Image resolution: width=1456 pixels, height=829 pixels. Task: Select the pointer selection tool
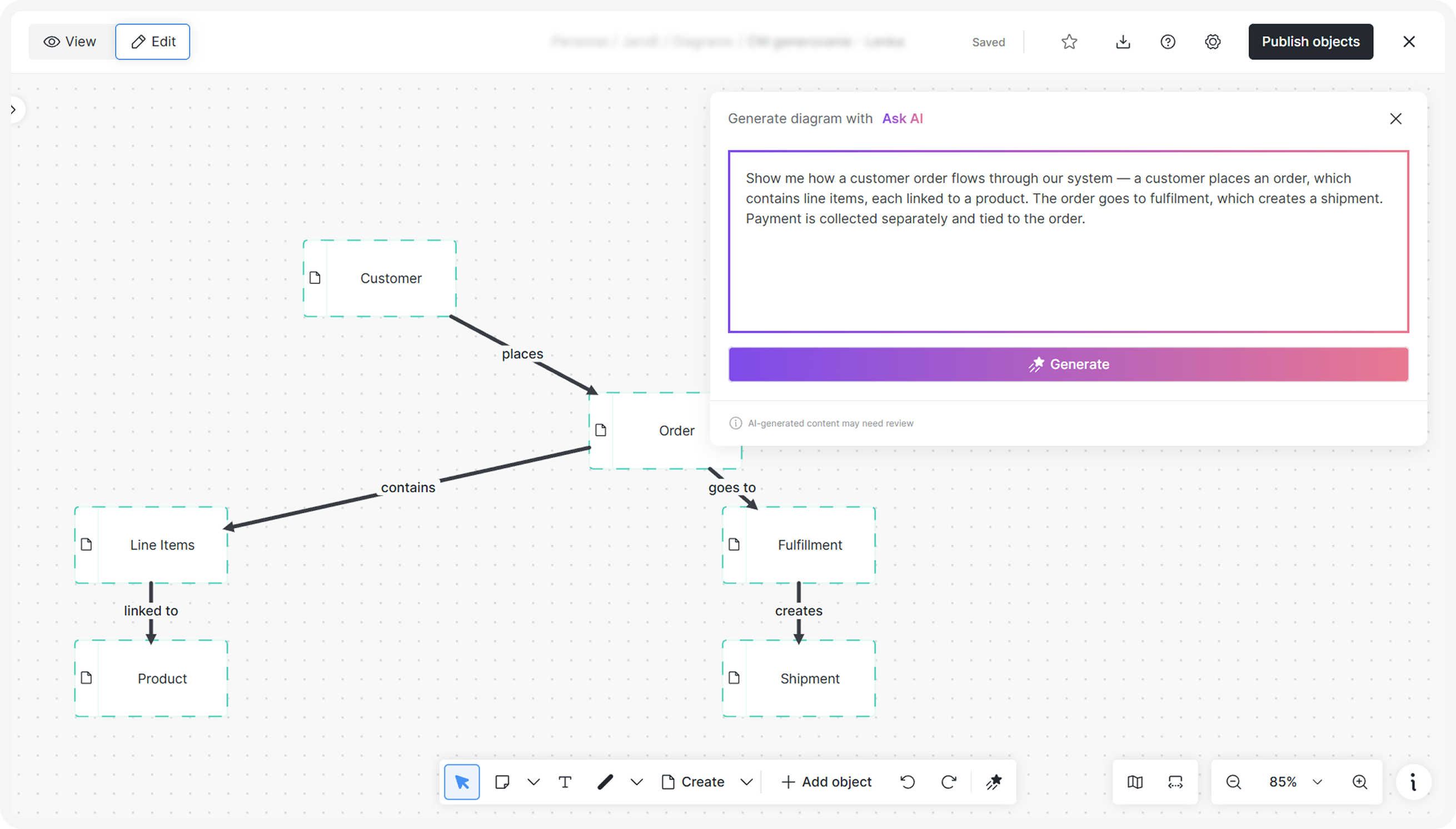pyautogui.click(x=462, y=782)
